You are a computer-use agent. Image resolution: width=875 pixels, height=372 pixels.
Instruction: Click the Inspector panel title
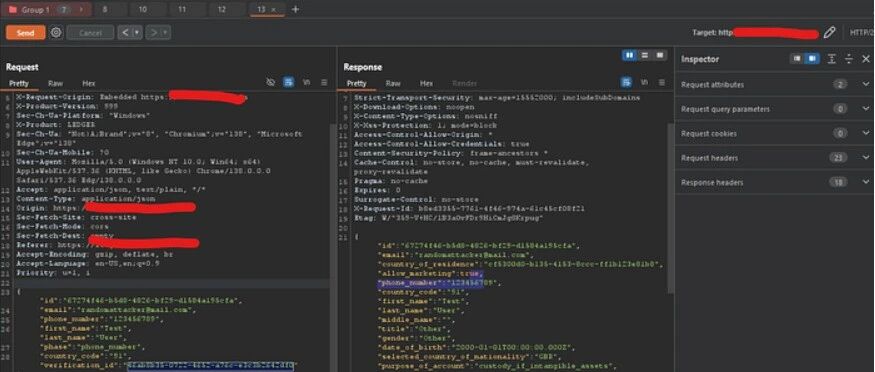(700, 59)
